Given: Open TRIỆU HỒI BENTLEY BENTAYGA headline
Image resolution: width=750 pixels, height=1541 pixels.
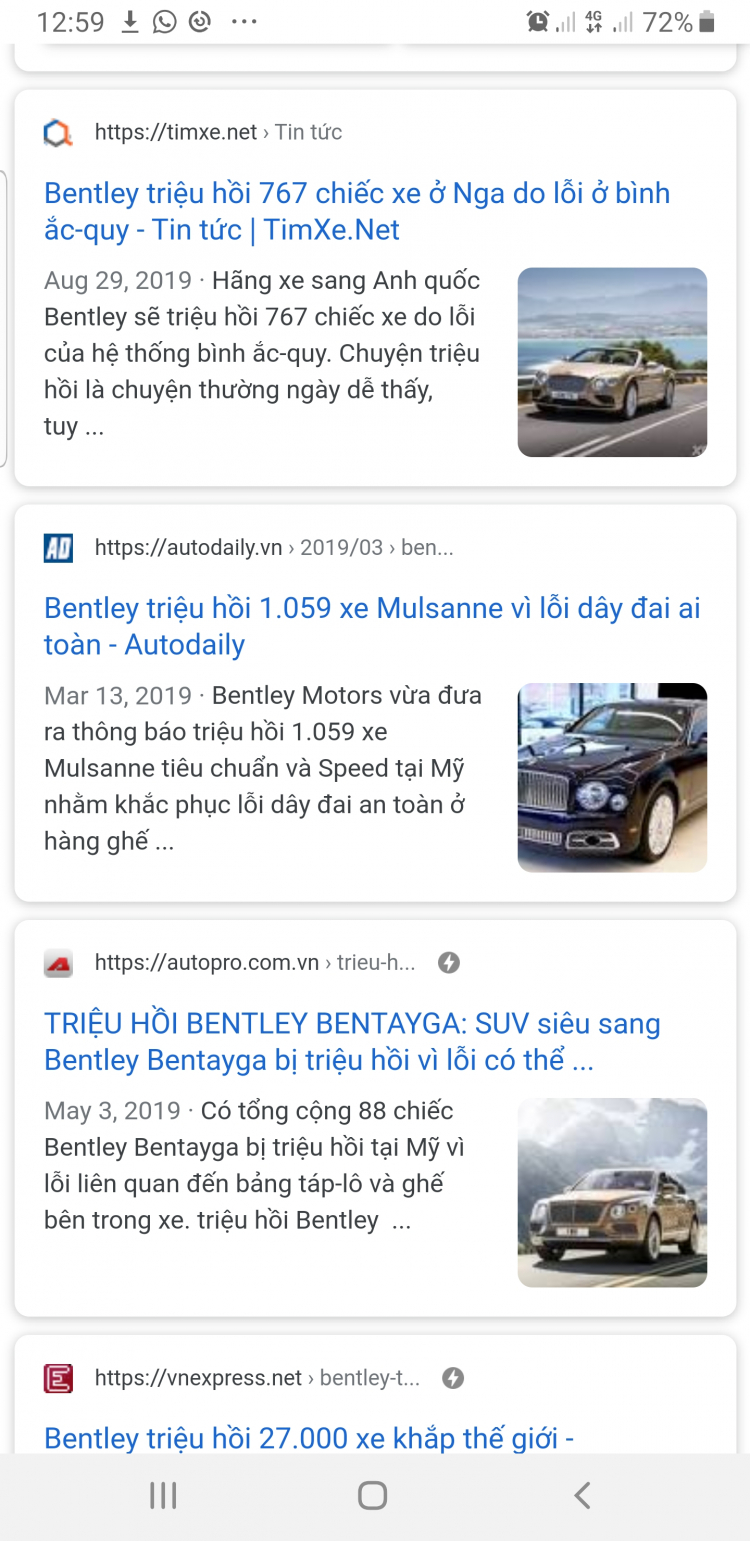Looking at the screenshot, I should [x=352, y=1042].
